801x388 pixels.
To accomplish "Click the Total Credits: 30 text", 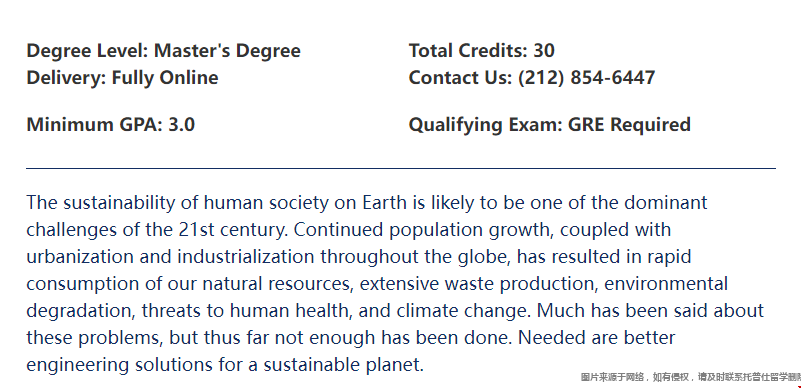I will point(481,51).
